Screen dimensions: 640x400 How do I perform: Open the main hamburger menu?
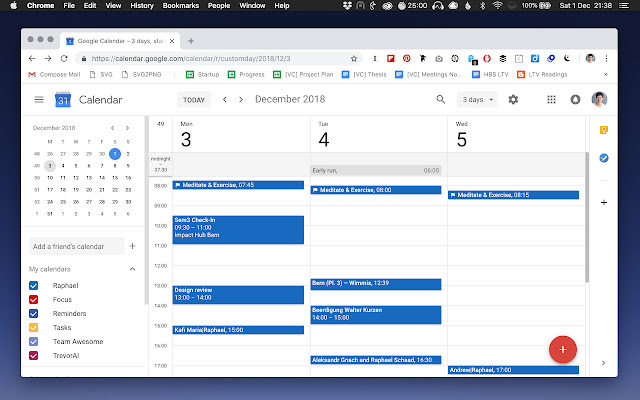tap(39, 100)
